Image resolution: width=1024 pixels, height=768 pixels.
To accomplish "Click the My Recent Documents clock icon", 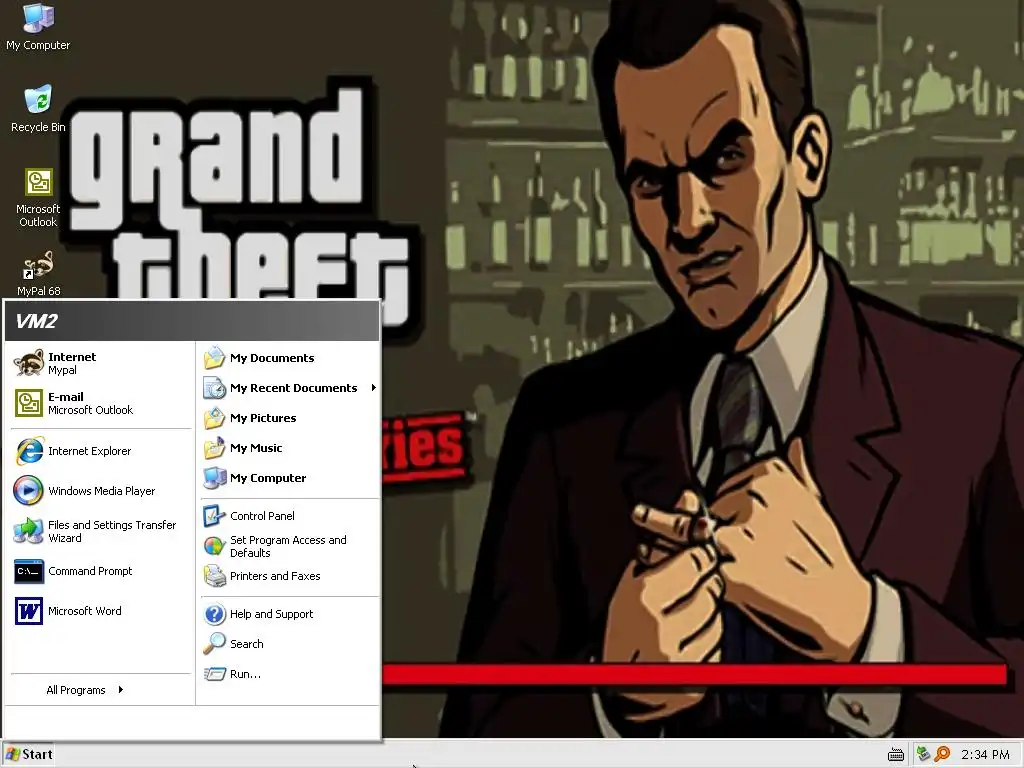I will coord(214,388).
